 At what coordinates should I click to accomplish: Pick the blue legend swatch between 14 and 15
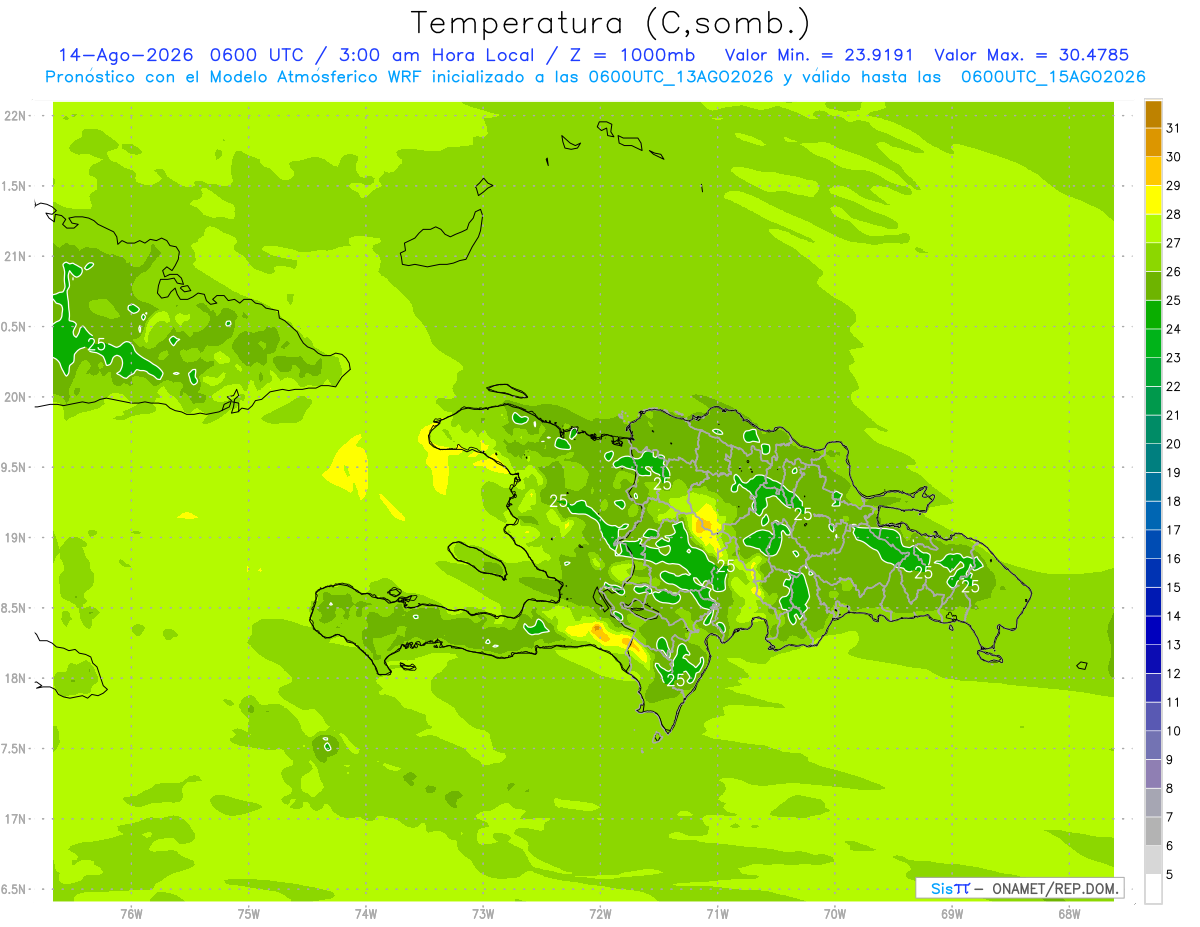pos(1153,601)
